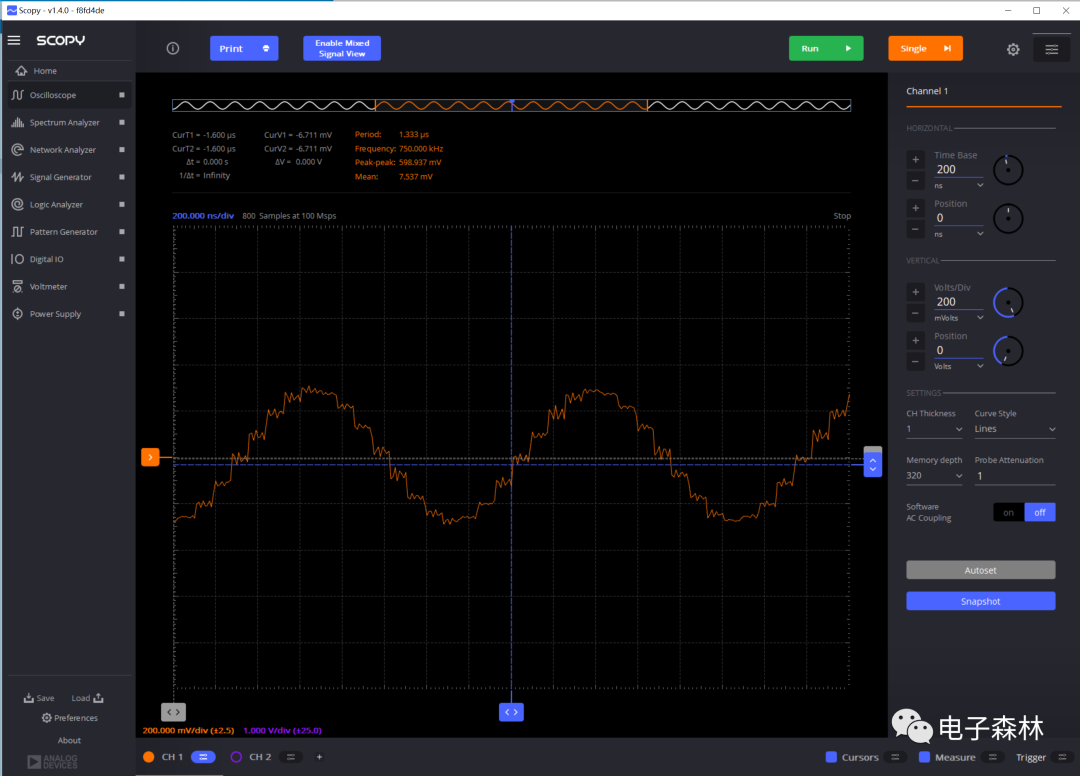The width and height of the screenshot is (1080, 776).
Task: Click the vertical Position rotary knob
Action: (1008, 351)
